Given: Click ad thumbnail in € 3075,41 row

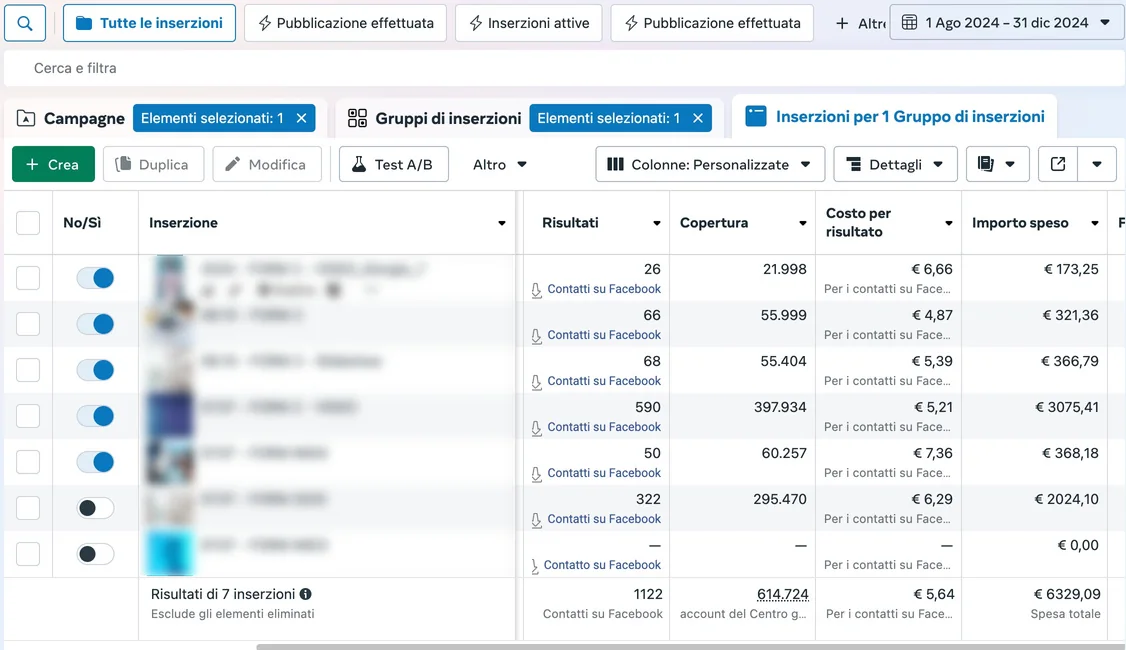Looking at the screenshot, I should 169,416.
